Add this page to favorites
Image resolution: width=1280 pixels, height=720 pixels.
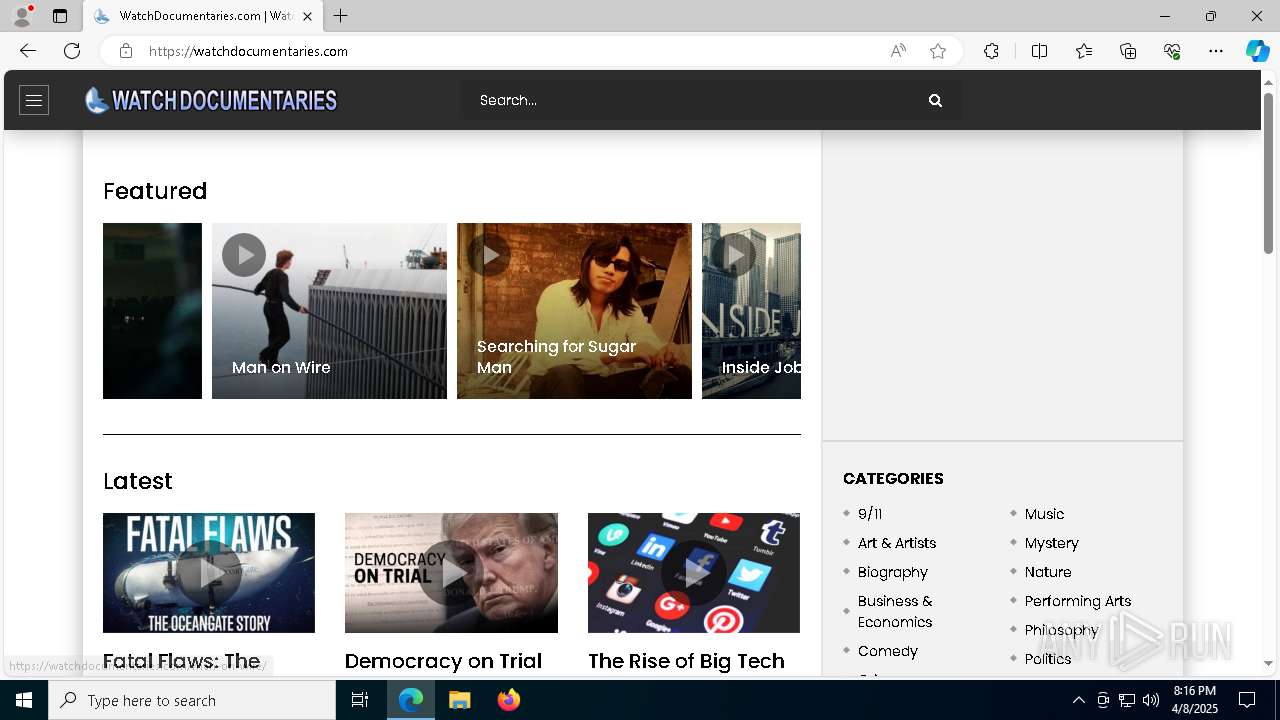coord(938,51)
